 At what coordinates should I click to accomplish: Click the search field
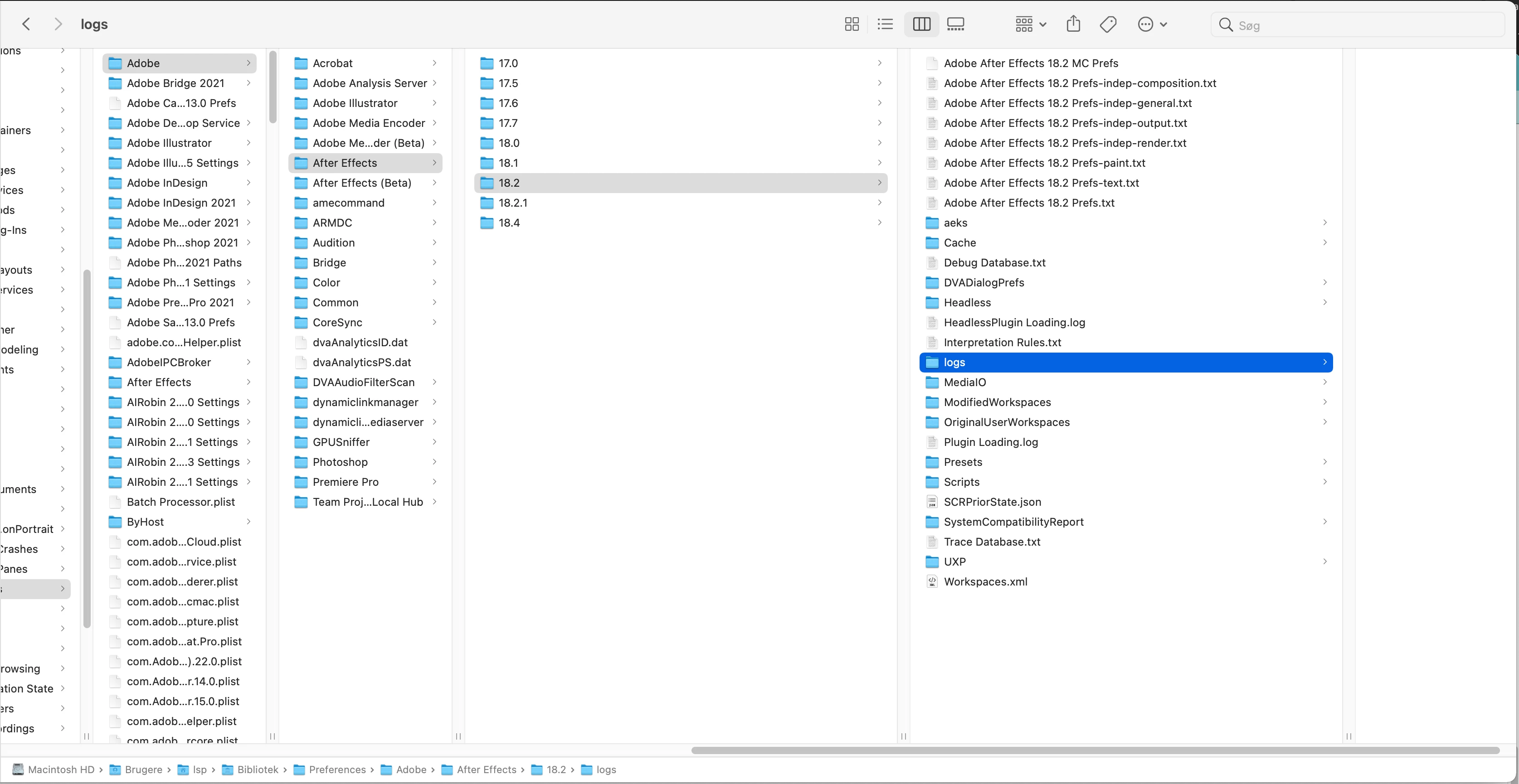[1356, 25]
